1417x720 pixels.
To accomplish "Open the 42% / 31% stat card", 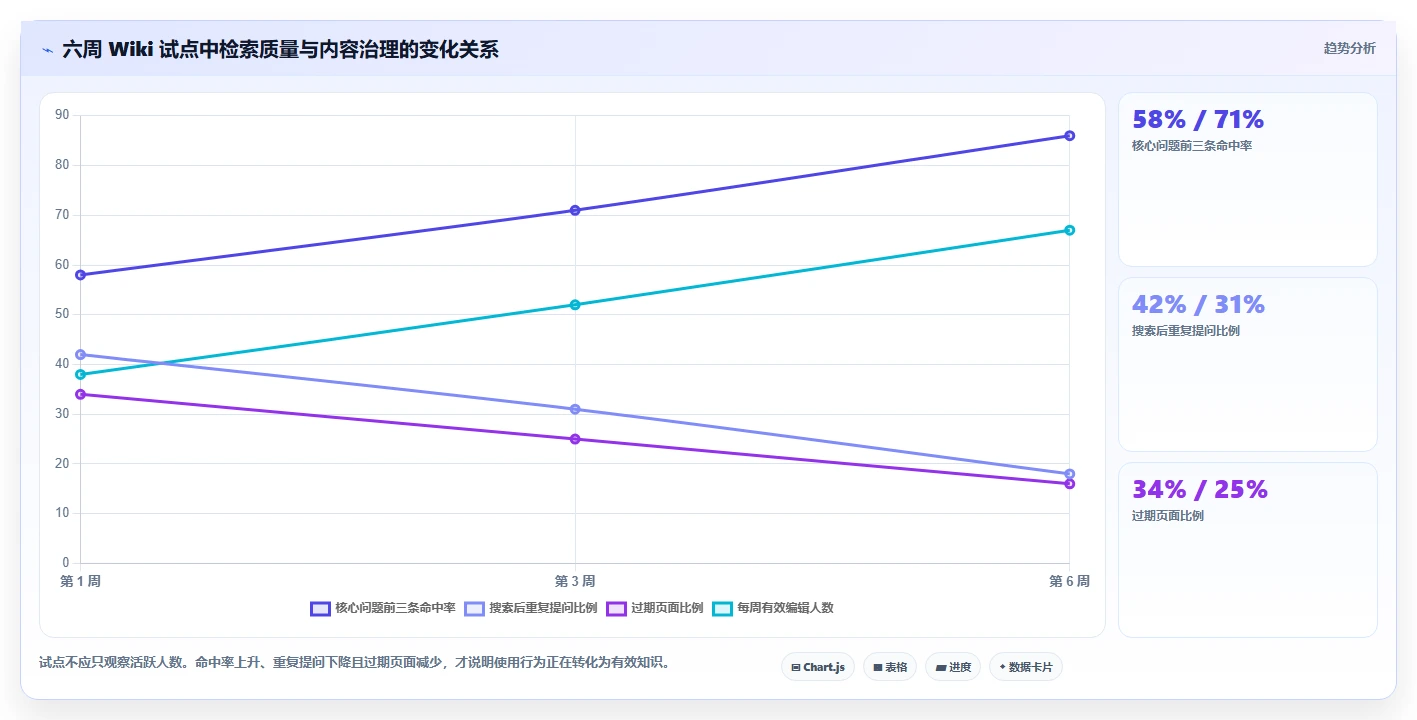I will (x=1247, y=365).
